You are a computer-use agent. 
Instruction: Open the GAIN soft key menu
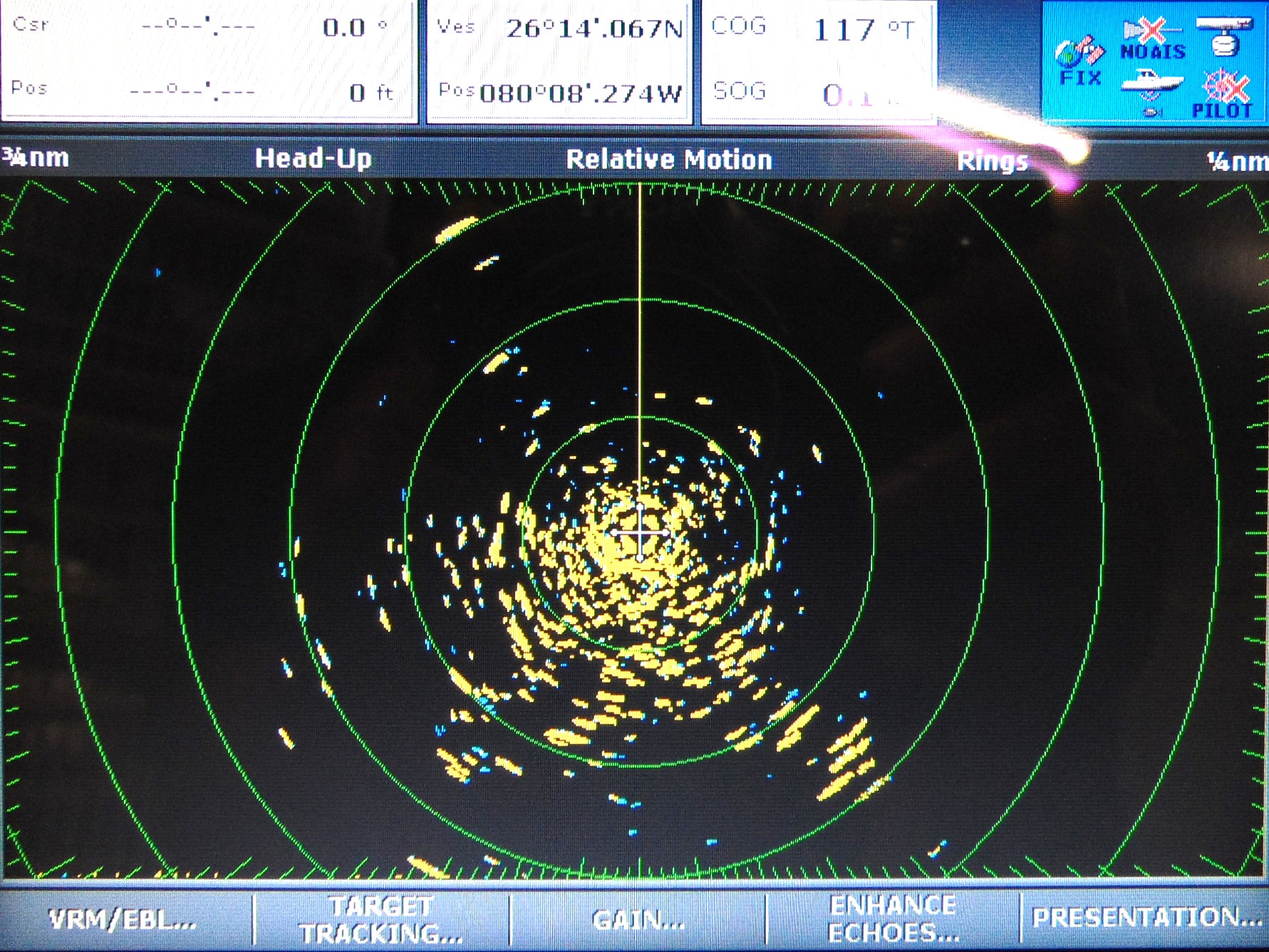point(638,920)
